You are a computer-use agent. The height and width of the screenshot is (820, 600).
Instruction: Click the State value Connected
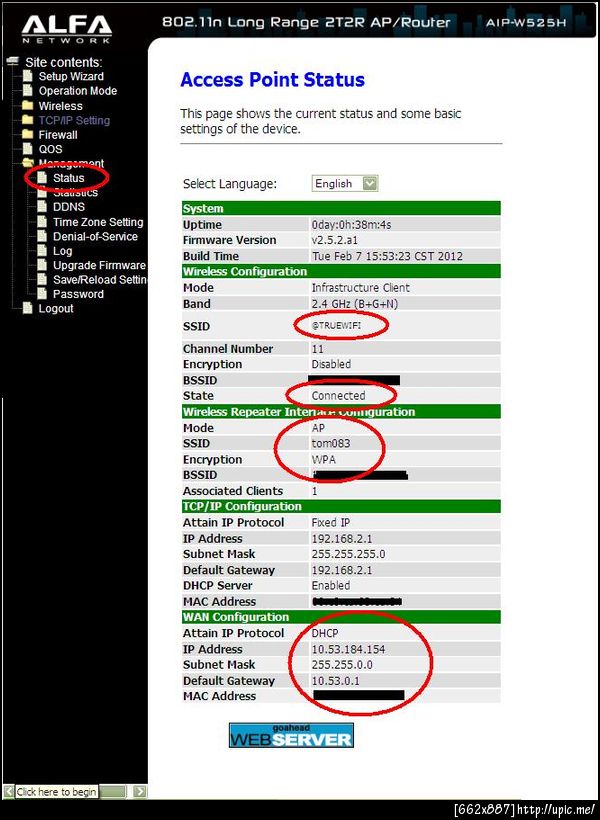[x=338, y=396]
